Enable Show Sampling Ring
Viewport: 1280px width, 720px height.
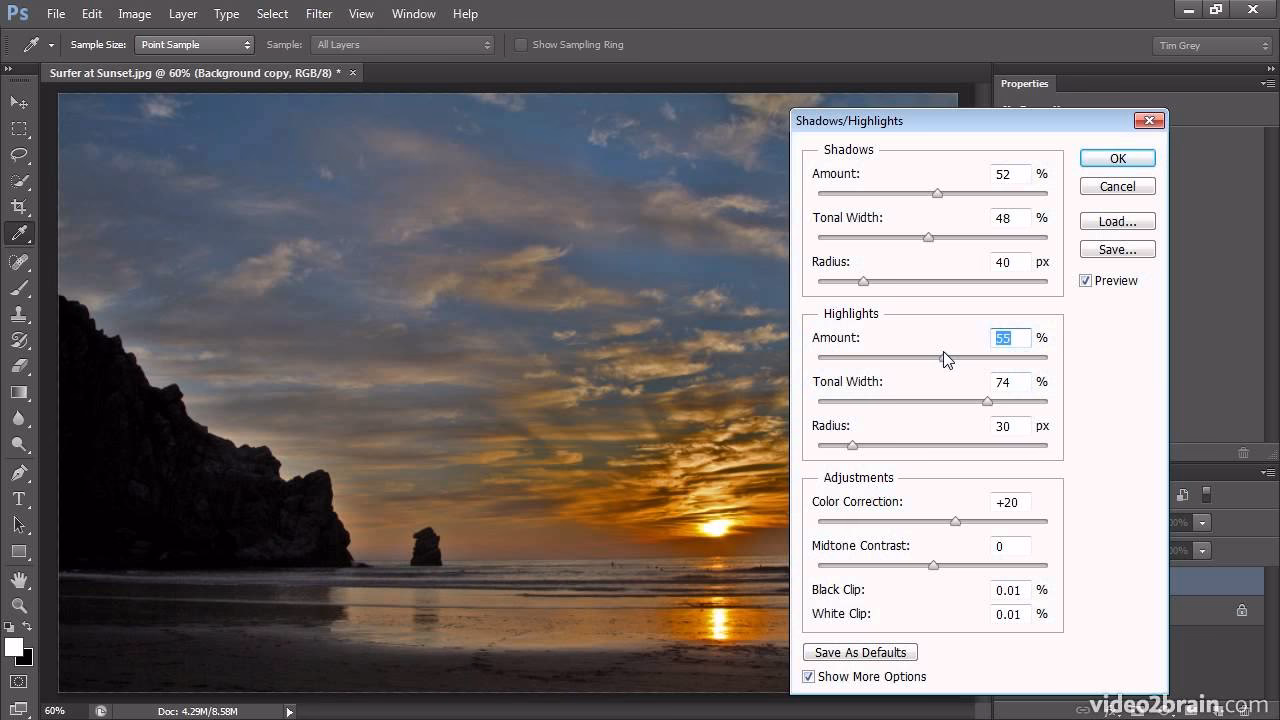[x=520, y=44]
